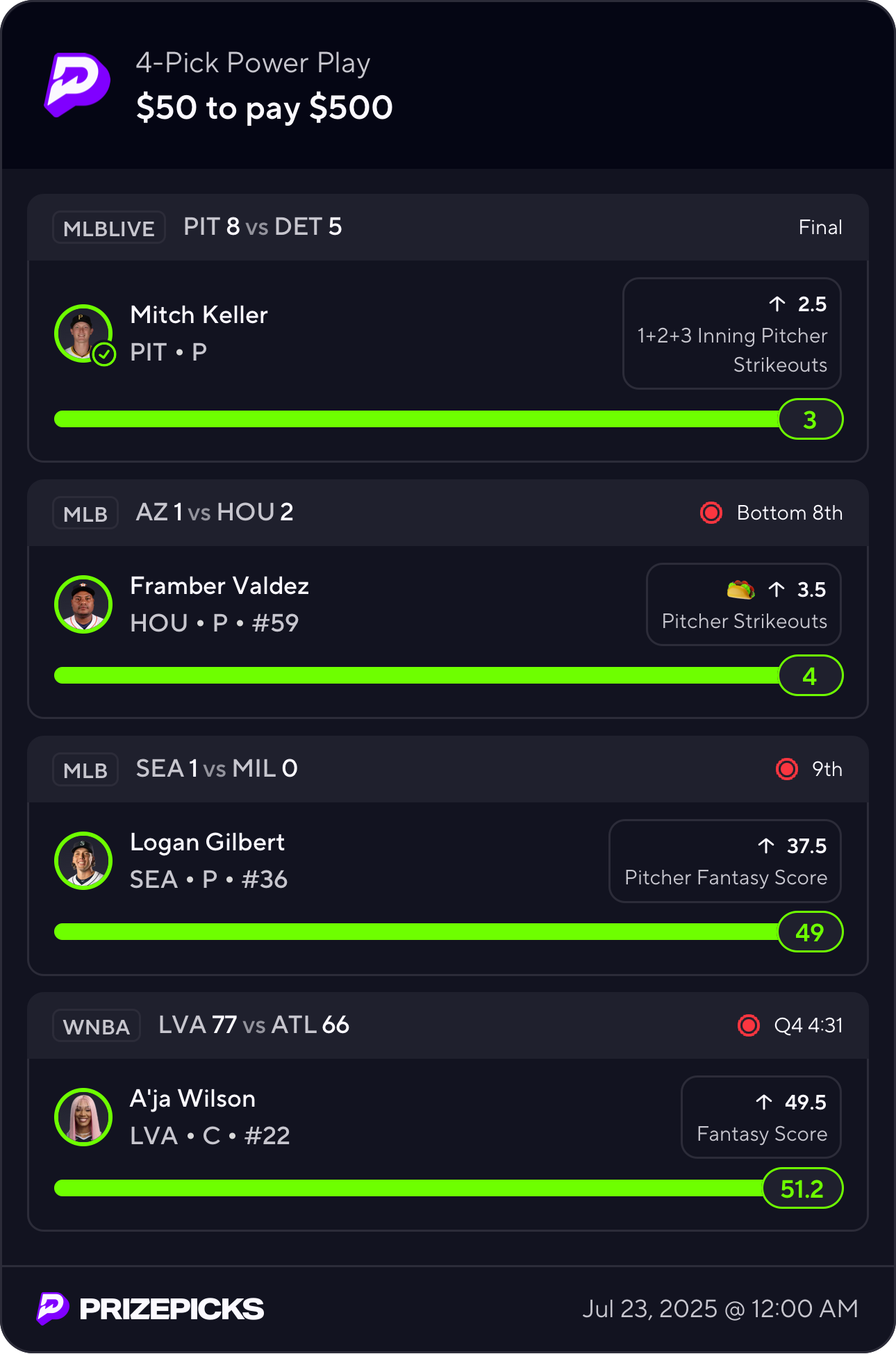Click the PrizePicks footer logo icon
Screen dimensions: 896x1354
(x=53, y=1308)
